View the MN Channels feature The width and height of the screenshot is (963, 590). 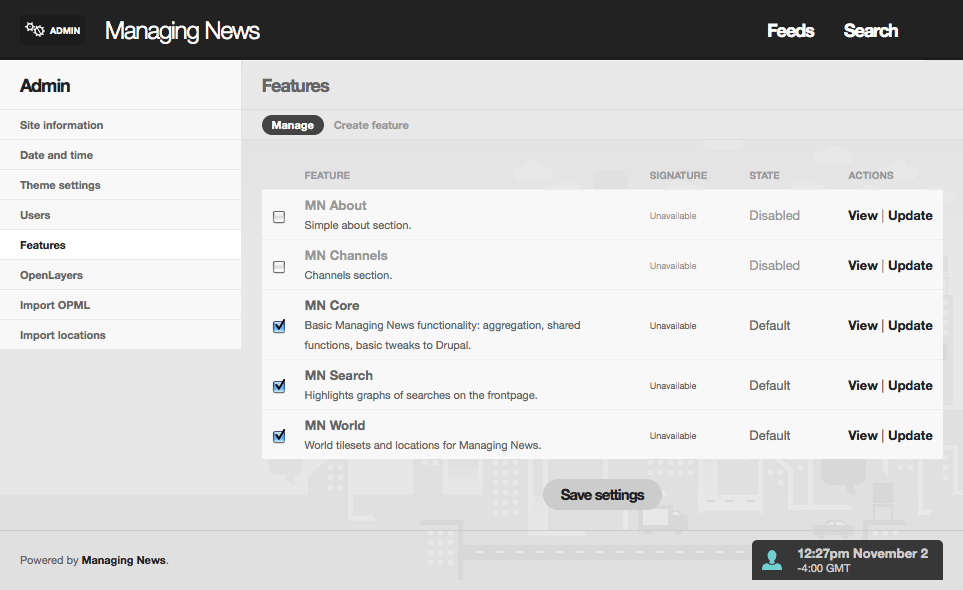pyautogui.click(x=862, y=266)
